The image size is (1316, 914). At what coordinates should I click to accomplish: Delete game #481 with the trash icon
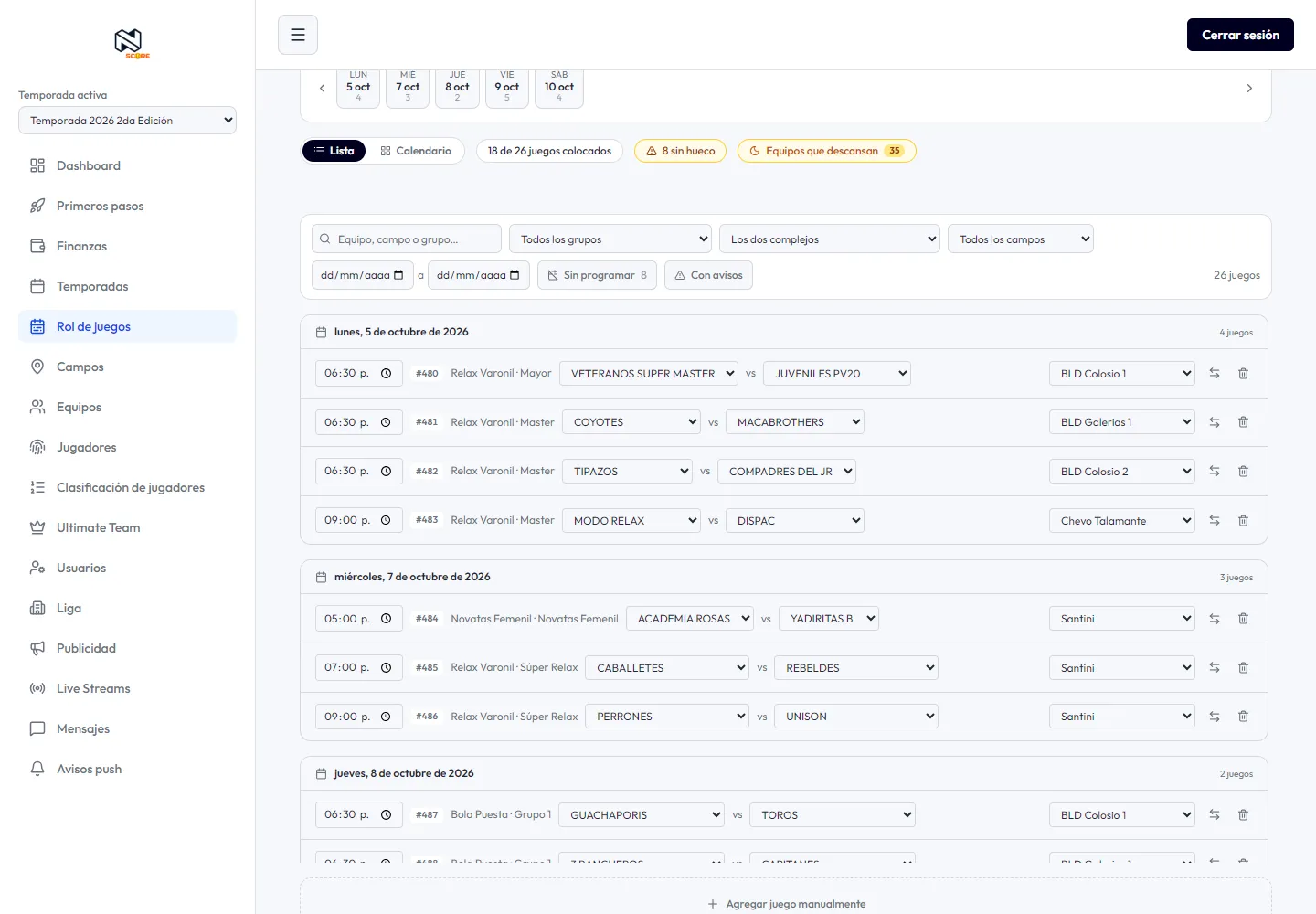[1243, 422]
